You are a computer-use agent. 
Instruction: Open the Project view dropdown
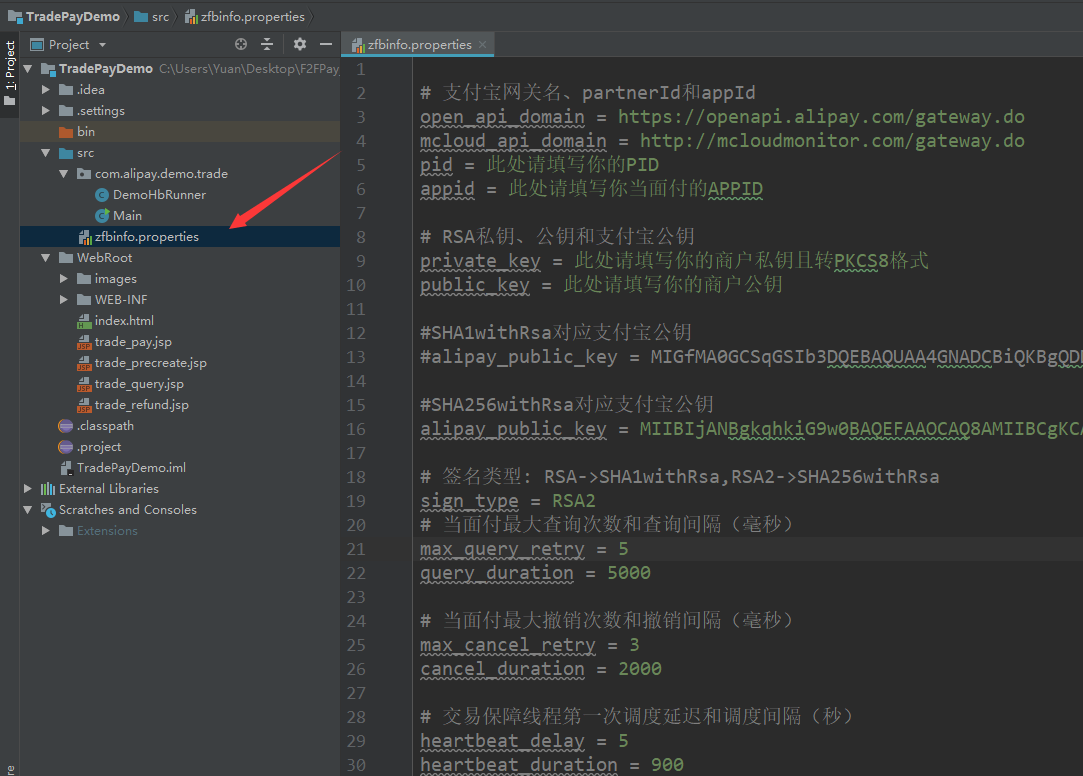coord(102,45)
